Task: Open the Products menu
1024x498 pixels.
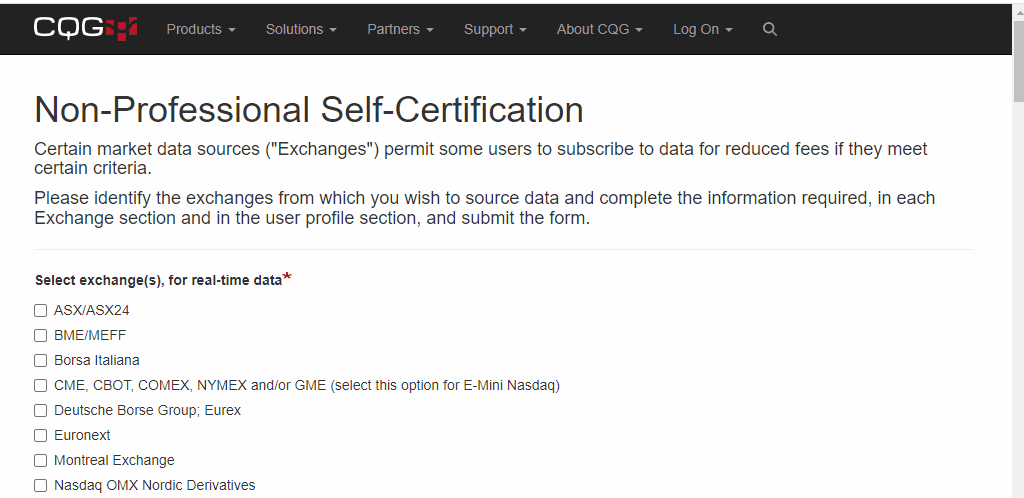Action: click(x=201, y=29)
